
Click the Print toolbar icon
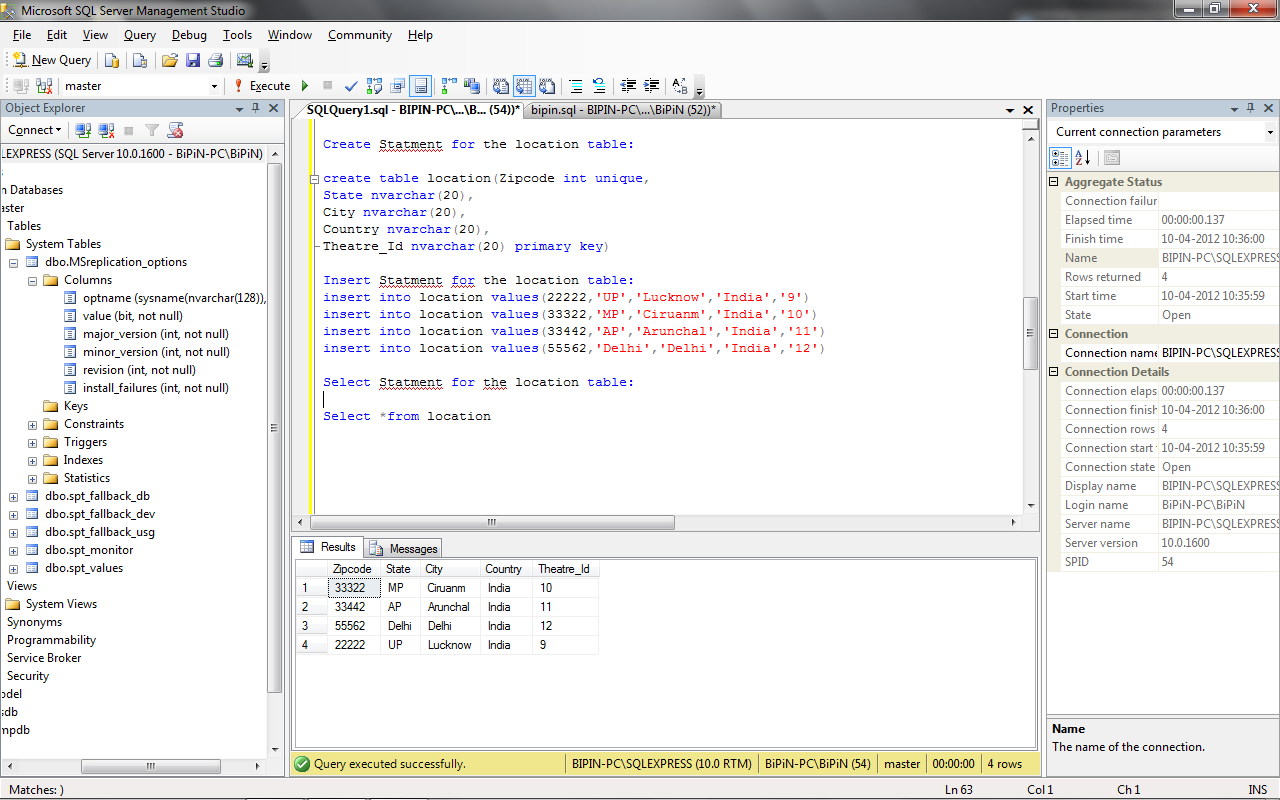click(215, 59)
